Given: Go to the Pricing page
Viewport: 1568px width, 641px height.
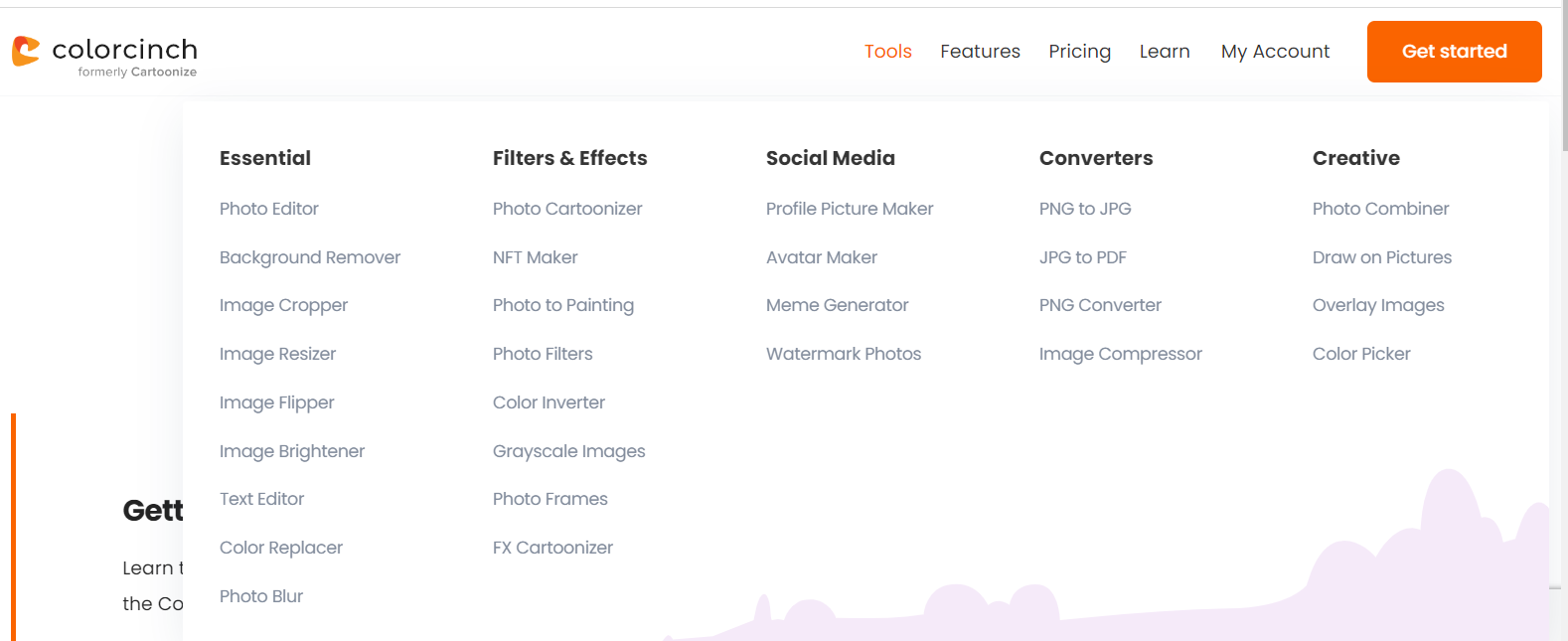Looking at the screenshot, I should [x=1079, y=52].
